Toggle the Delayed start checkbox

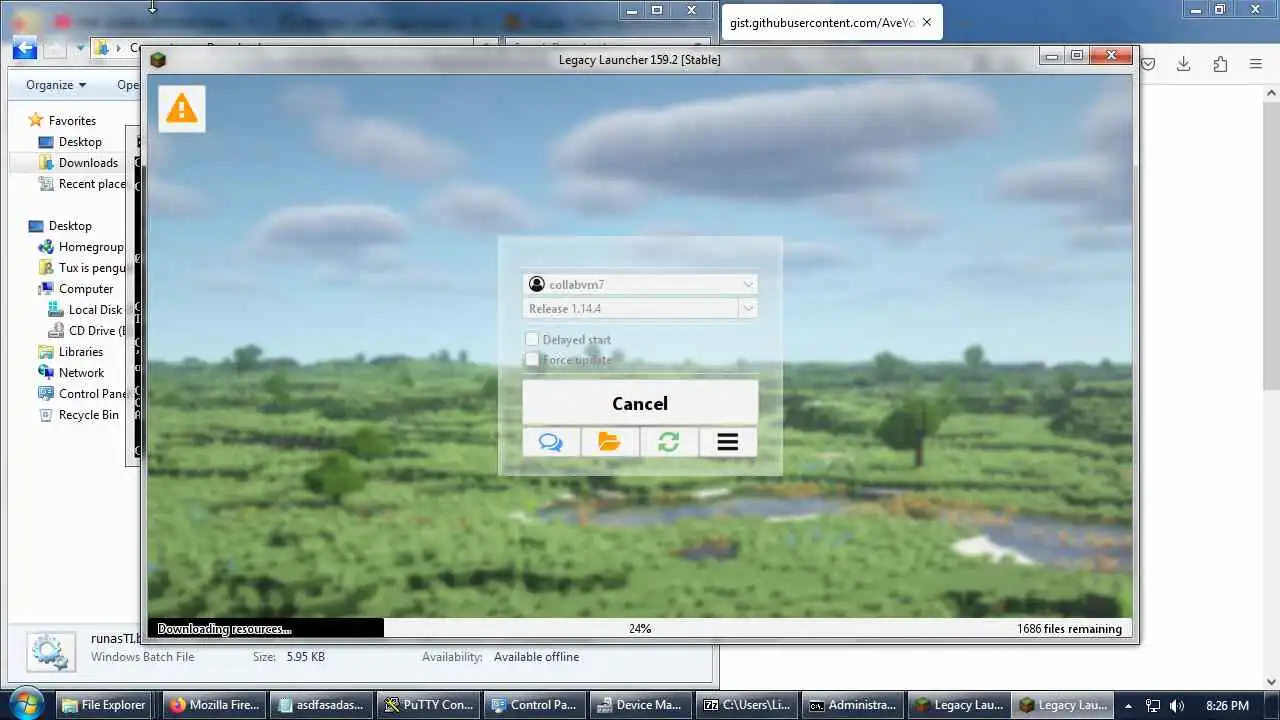[x=532, y=339]
